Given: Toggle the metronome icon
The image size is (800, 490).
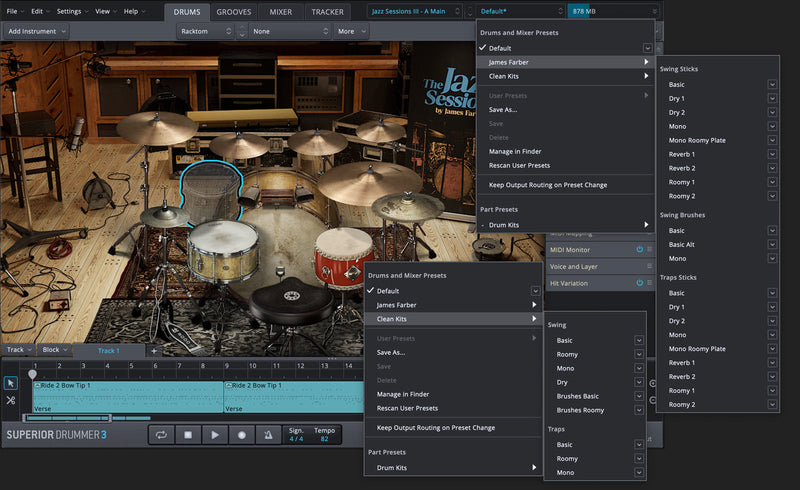Looking at the screenshot, I should tap(268, 435).
